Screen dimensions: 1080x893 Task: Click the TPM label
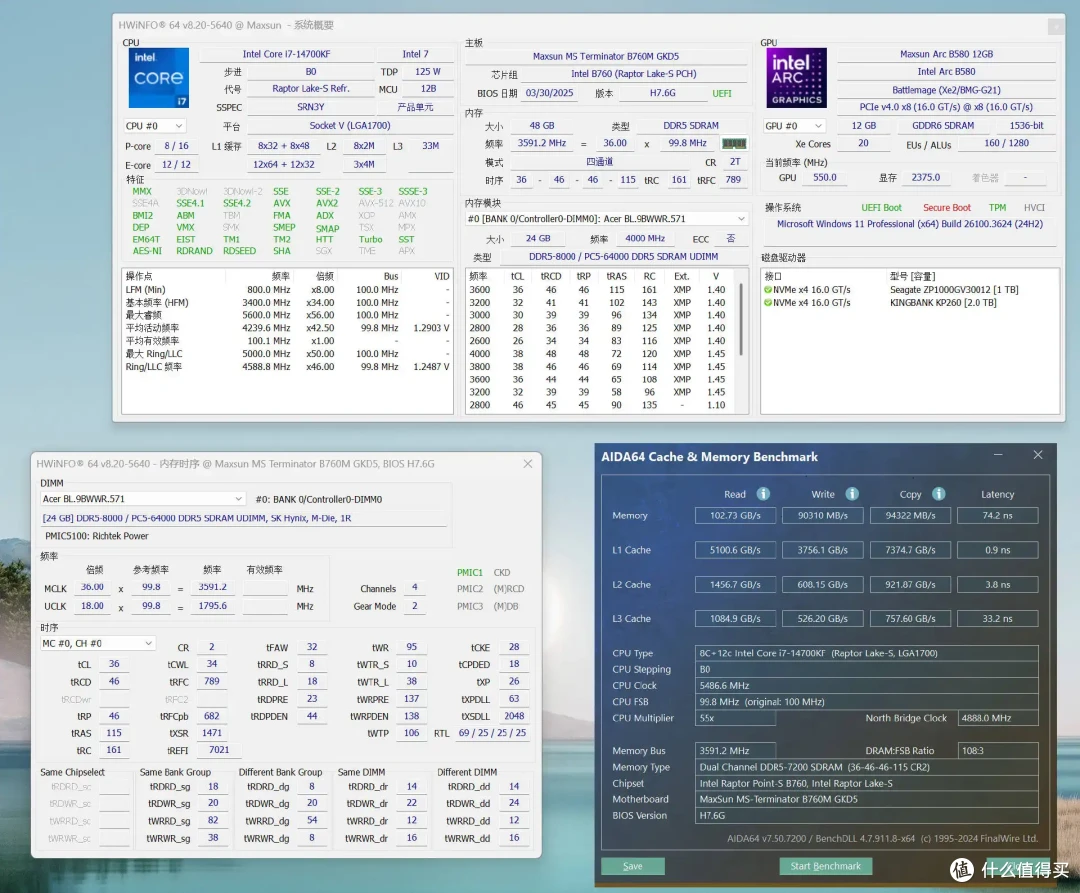(997, 207)
